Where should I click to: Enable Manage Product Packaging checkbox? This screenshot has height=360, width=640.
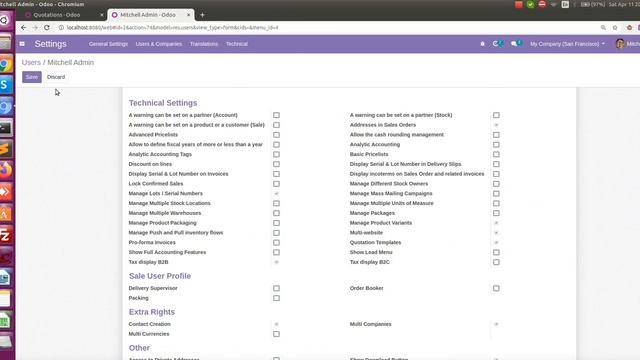tap(276, 223)
